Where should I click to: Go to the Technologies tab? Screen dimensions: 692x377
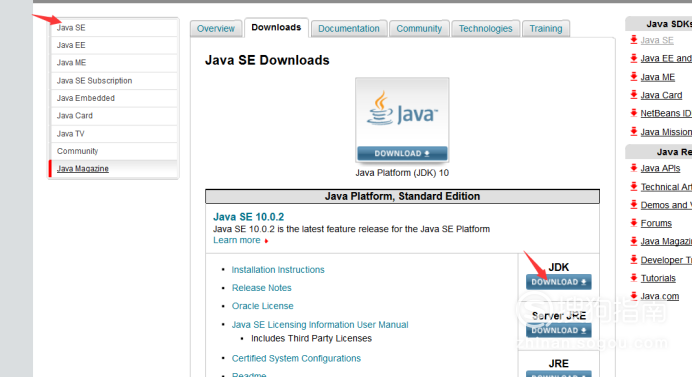(x=485, y=29)
